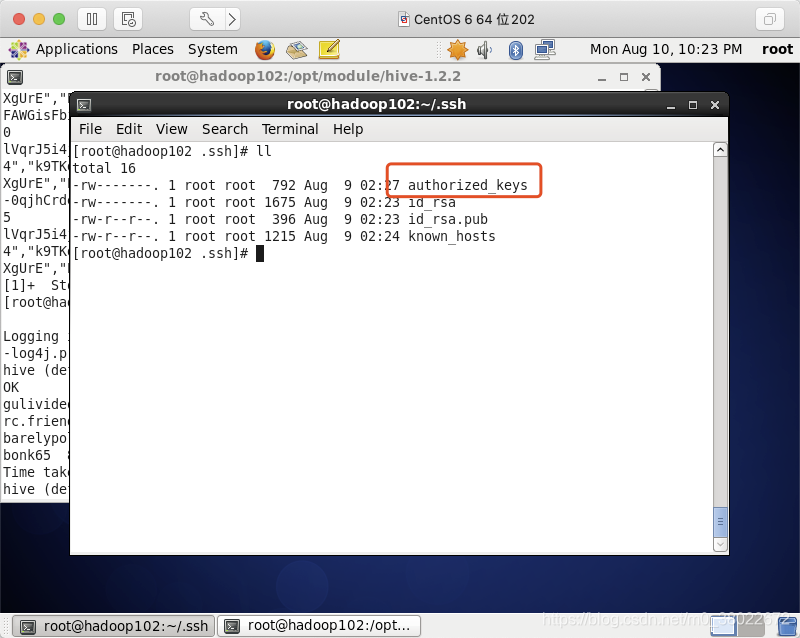Viewport: 800px width, 638px height.
Task: Minimize the .ssh terminal window
Action: (x=671, y=105)
